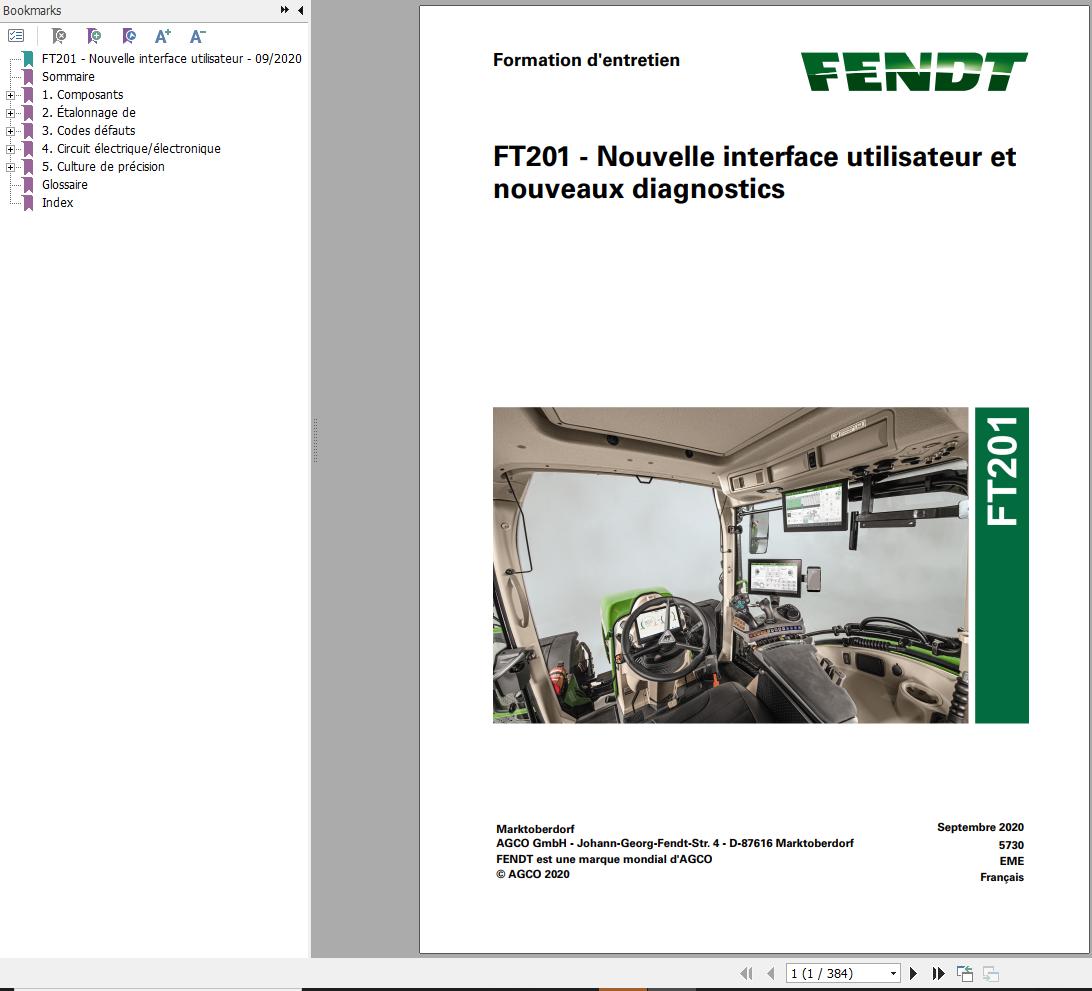Click the bookmark icon beside Glossaire
This screenshot has width=1092, height=991.
point(28,185)
